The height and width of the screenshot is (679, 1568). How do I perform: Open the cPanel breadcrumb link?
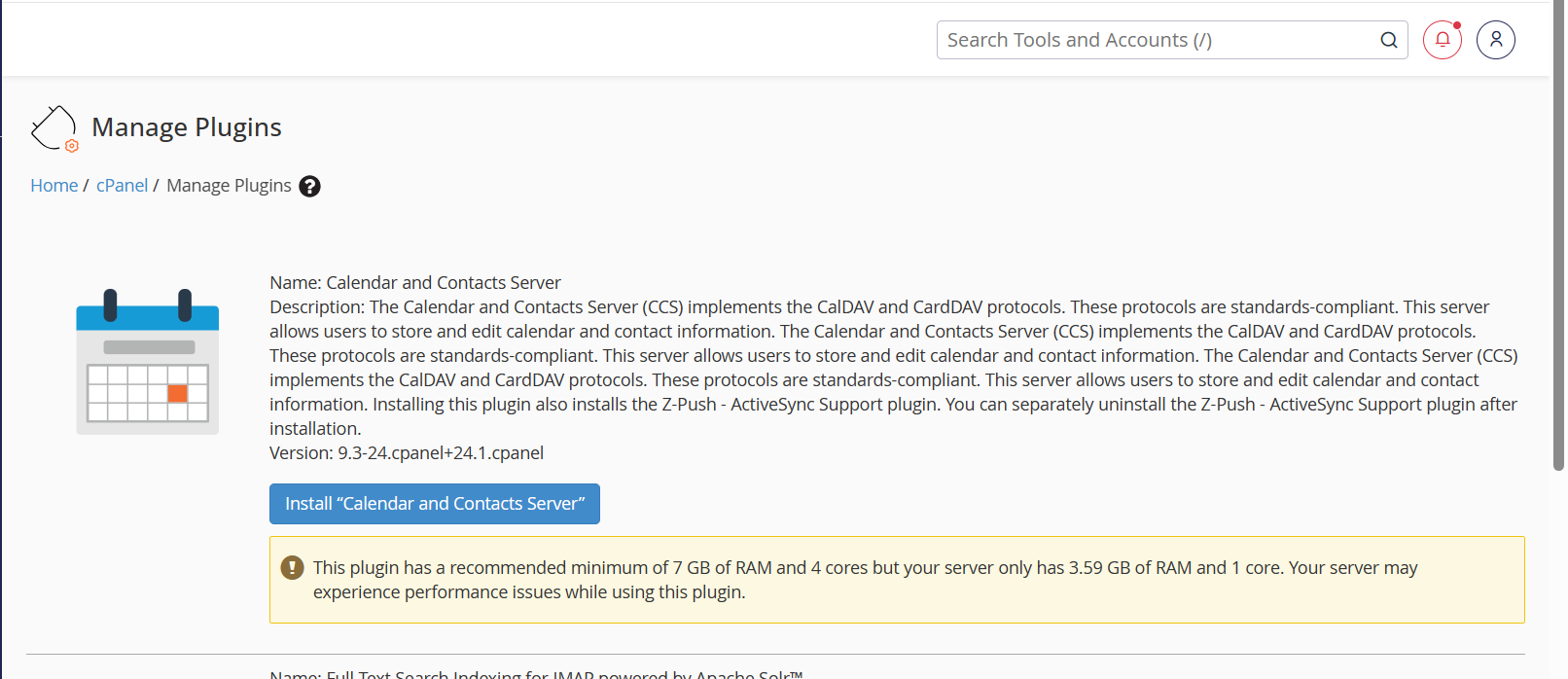click(122, 186)
